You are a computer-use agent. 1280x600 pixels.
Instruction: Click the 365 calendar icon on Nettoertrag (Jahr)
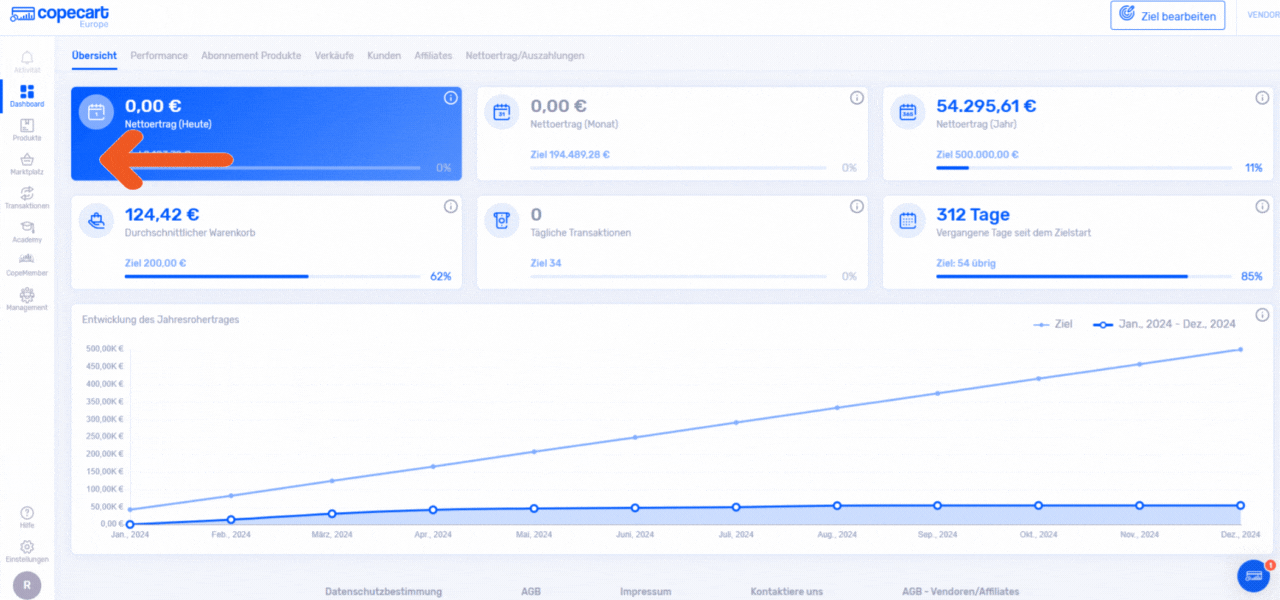point(908,112)
